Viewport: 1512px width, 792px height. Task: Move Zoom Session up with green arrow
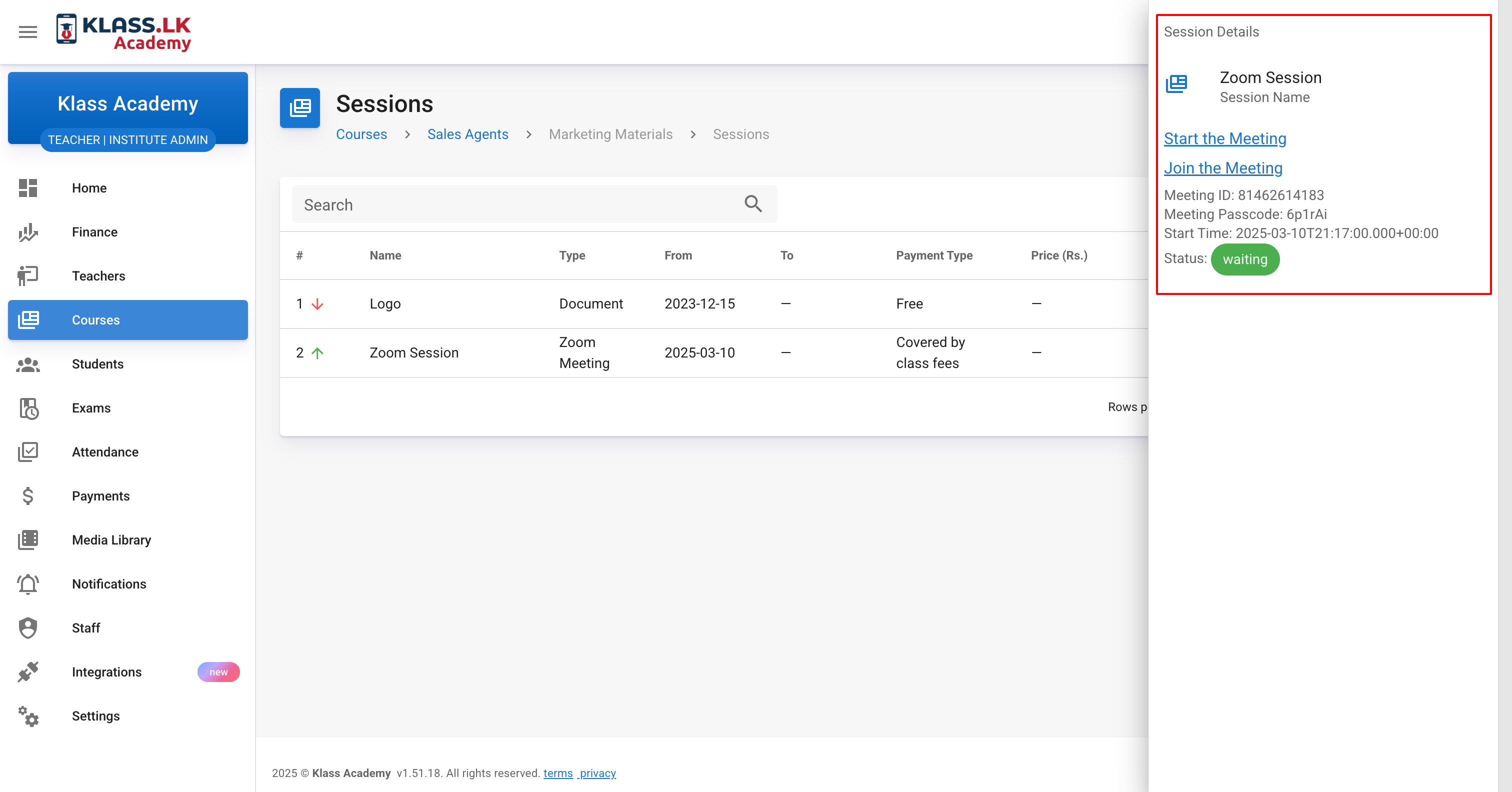317,353
